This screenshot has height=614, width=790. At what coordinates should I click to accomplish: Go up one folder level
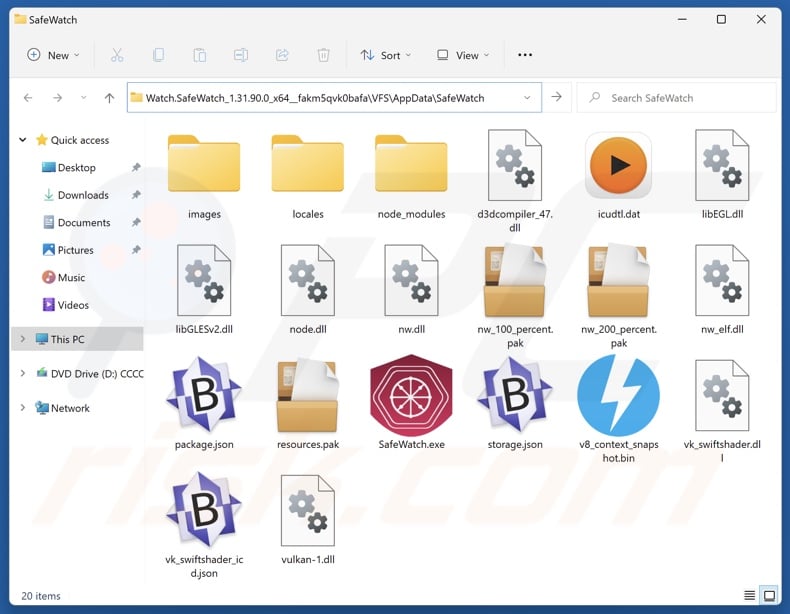[109, 98]
